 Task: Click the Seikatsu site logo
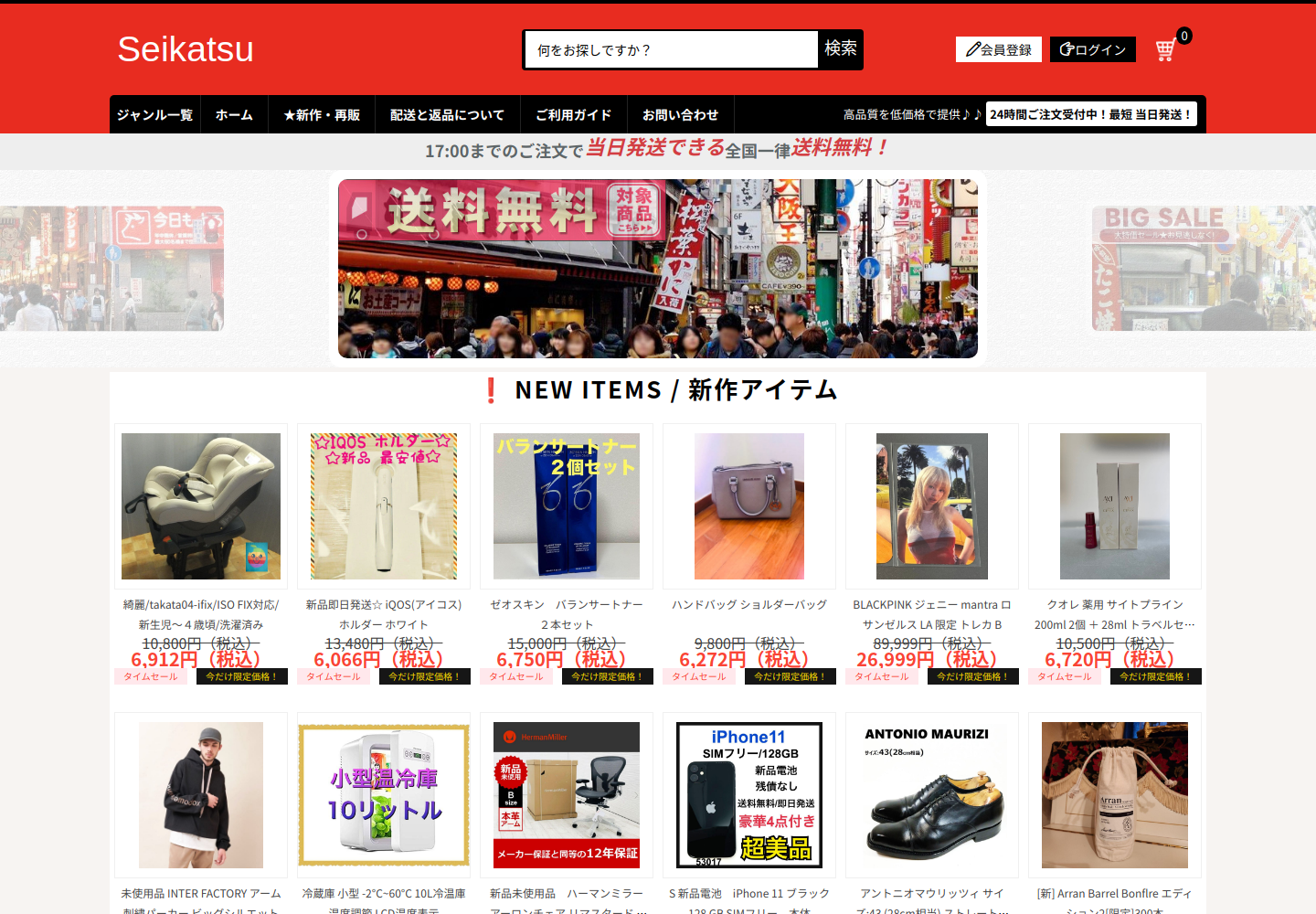[x=186, y=49]
